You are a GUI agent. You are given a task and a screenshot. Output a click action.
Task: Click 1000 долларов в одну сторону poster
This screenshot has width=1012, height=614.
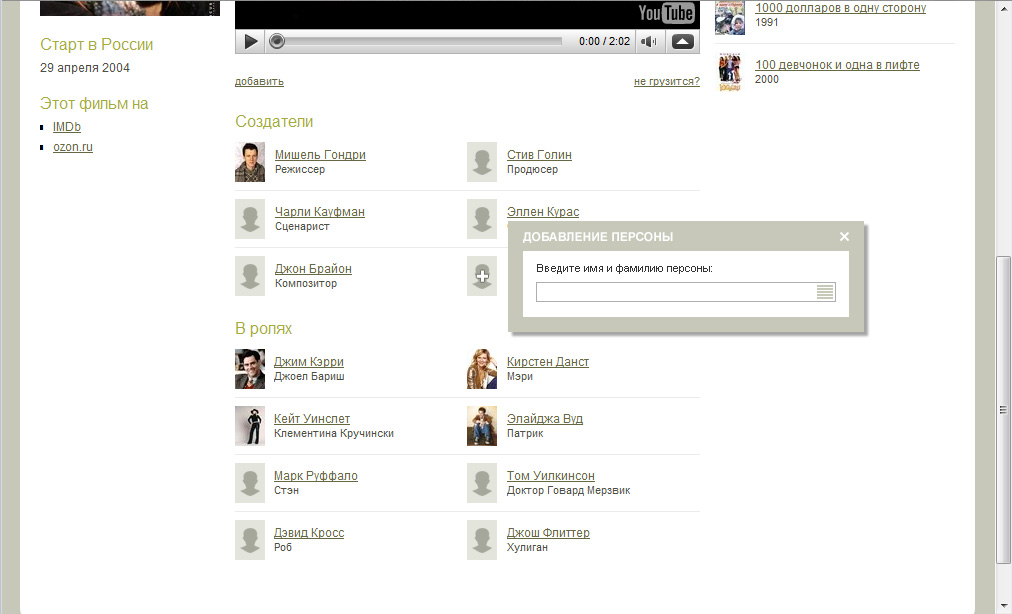click(x=730, y=17)
